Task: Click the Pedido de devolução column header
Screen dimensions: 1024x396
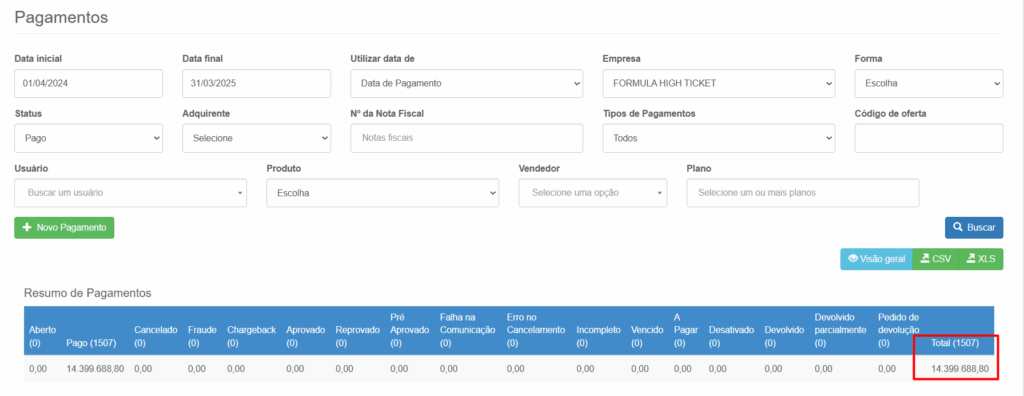Action: click(899, 330)
